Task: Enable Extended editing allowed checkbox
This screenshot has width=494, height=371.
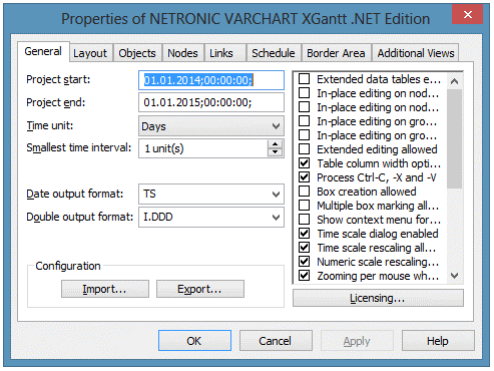Action: coord(304,149)
